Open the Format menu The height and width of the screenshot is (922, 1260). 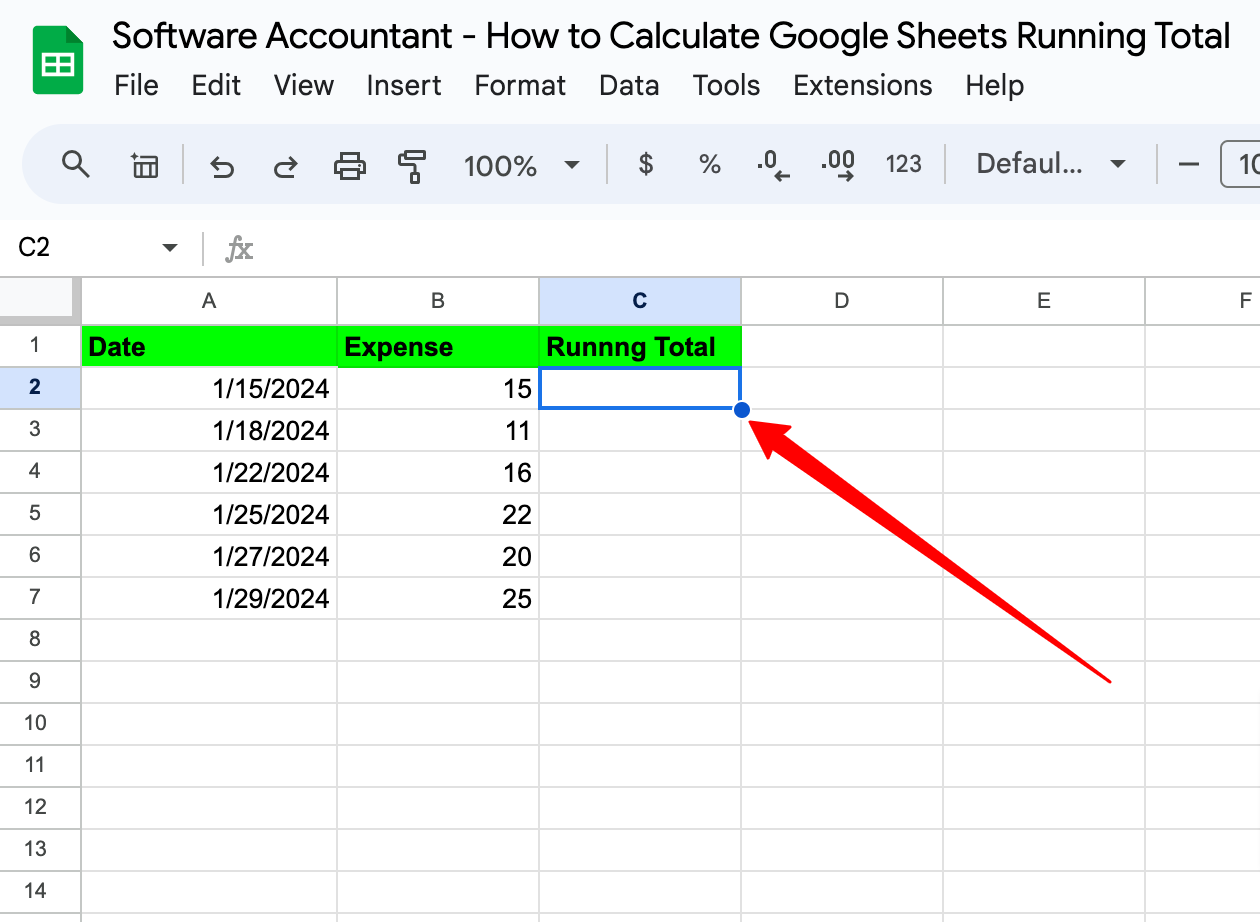[521, 86]
